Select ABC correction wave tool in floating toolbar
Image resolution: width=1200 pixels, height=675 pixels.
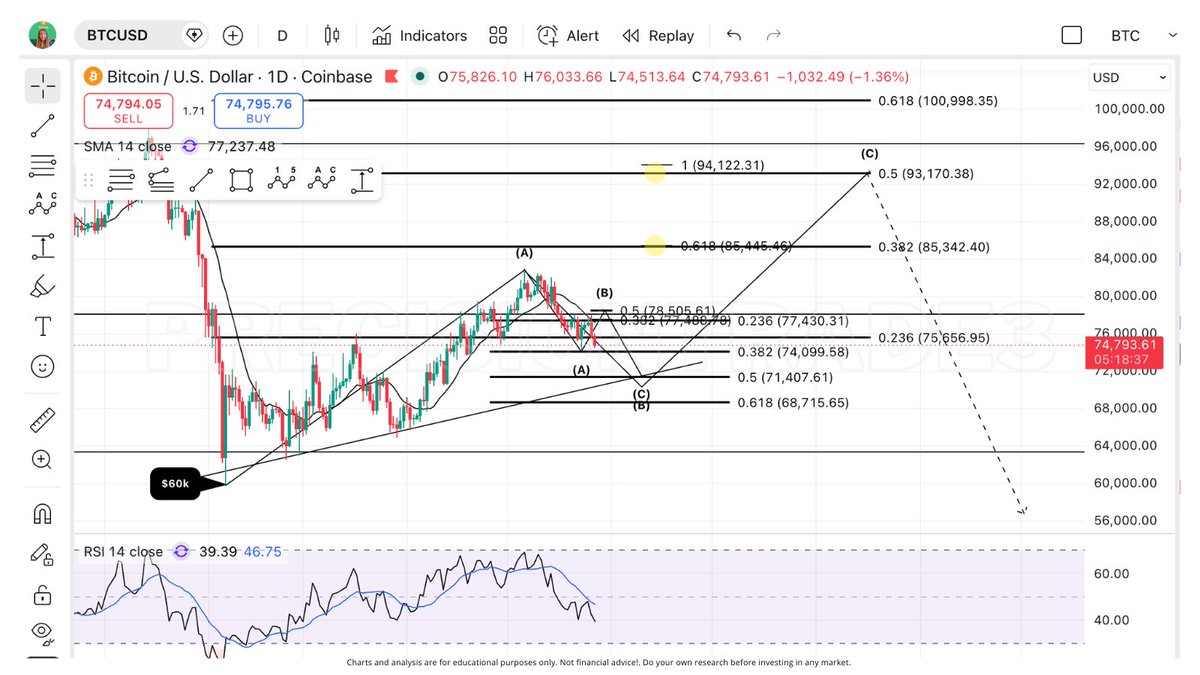322,180
